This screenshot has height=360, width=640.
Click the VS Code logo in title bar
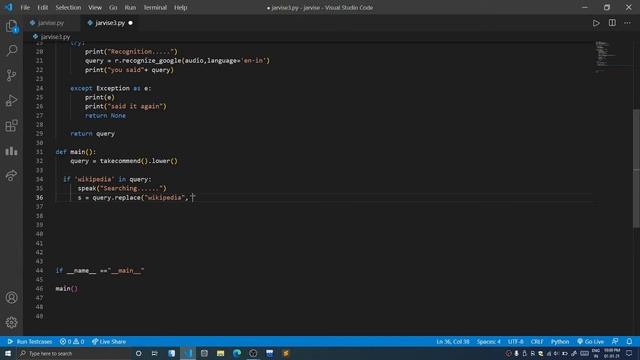coord(9,7)
